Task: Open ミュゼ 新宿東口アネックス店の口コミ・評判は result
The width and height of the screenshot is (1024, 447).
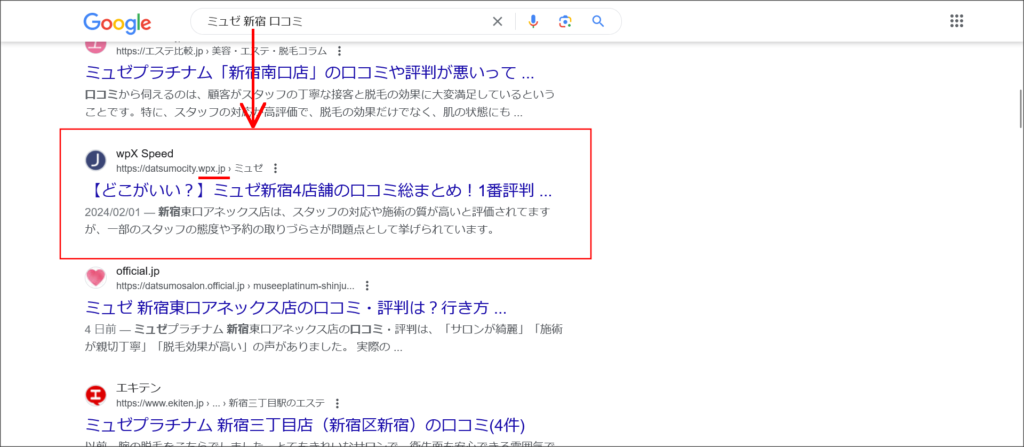Action: click(x=296, y=308)
